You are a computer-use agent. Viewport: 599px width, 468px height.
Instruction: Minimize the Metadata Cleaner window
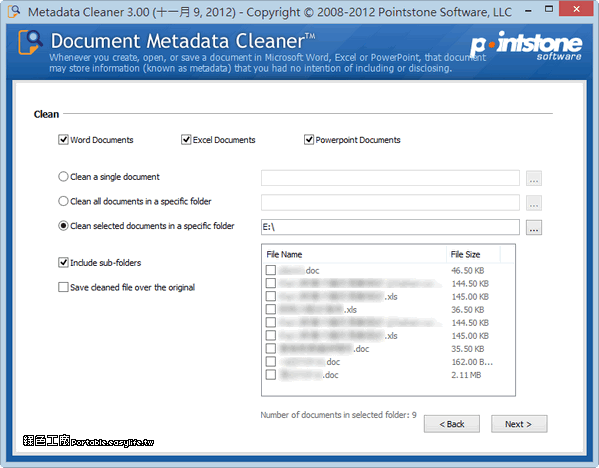(x=528, y=11)
